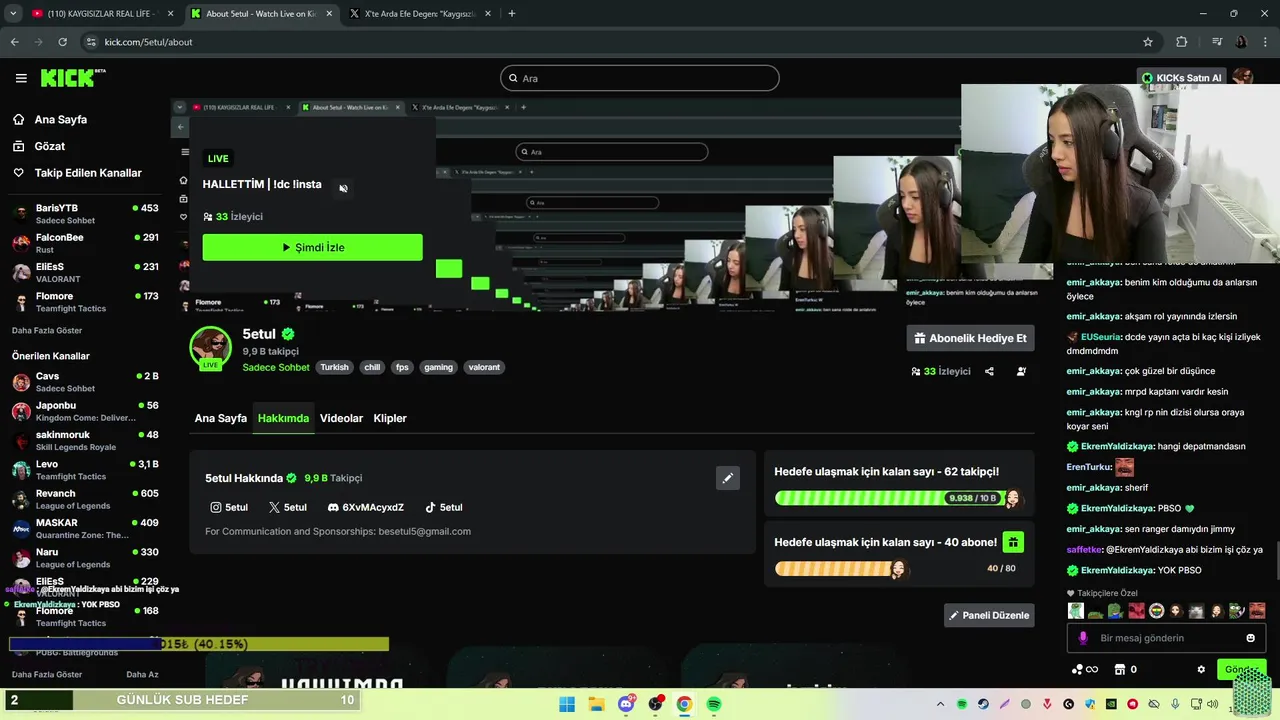Open Cavs recommended channel

click(x=85, y=382)
